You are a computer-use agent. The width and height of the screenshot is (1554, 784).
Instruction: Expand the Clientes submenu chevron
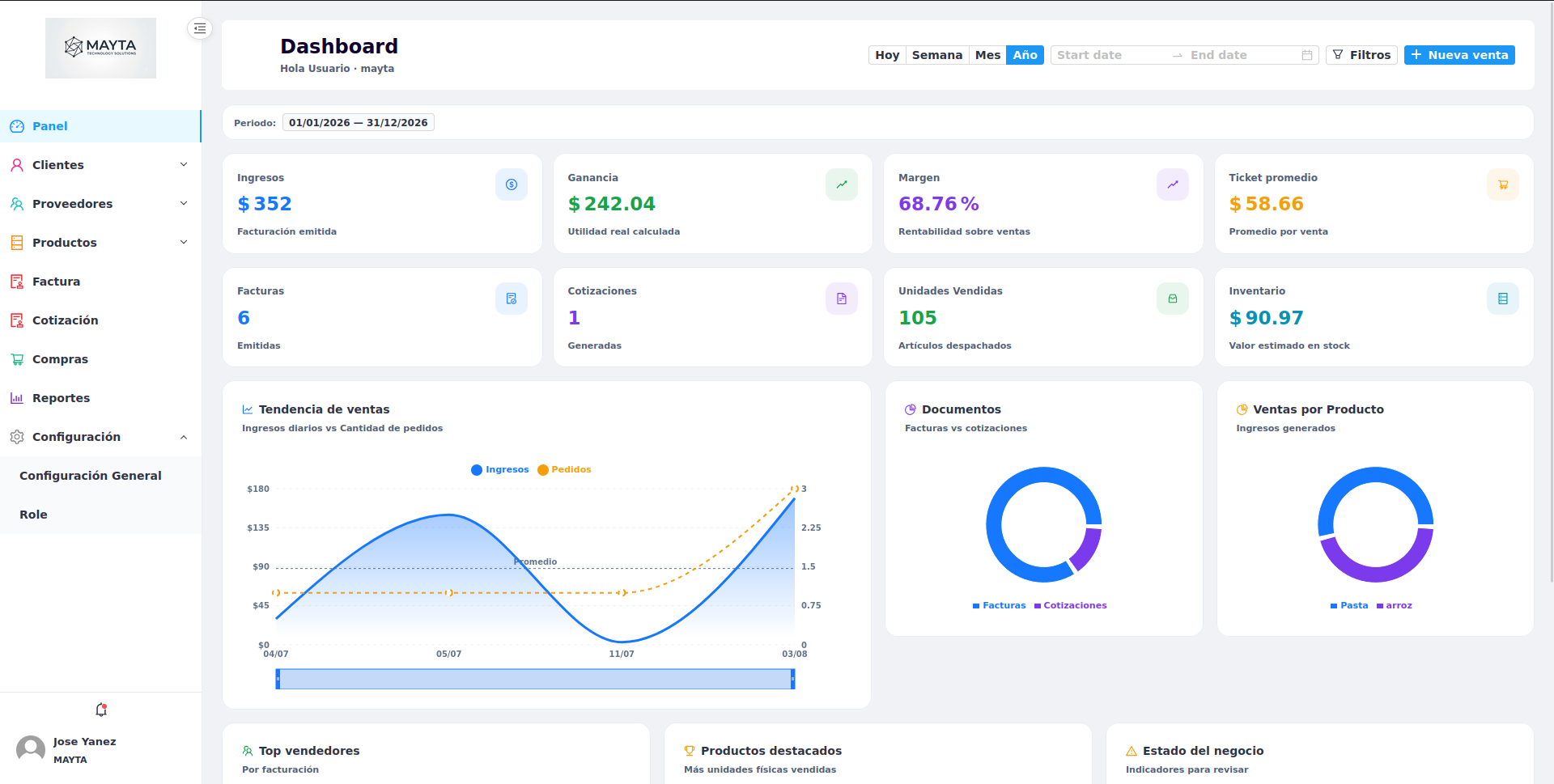point(184,165)
